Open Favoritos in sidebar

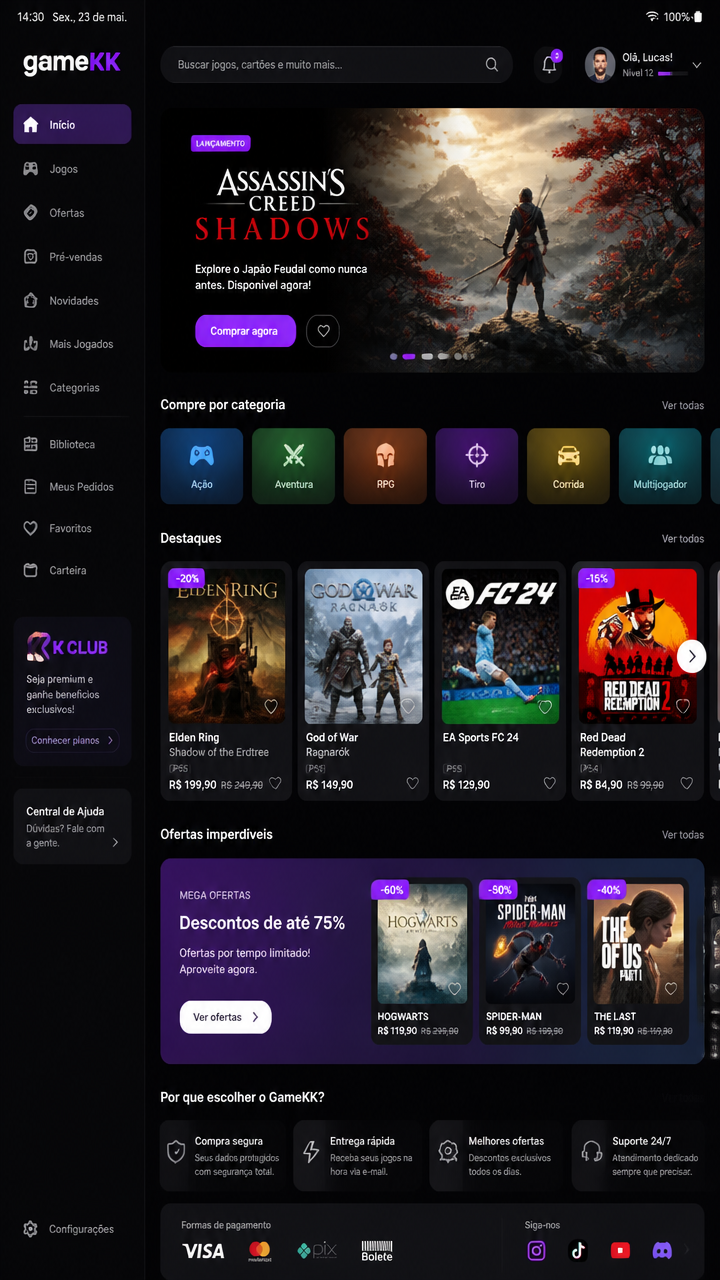click(x=72, y=528)
